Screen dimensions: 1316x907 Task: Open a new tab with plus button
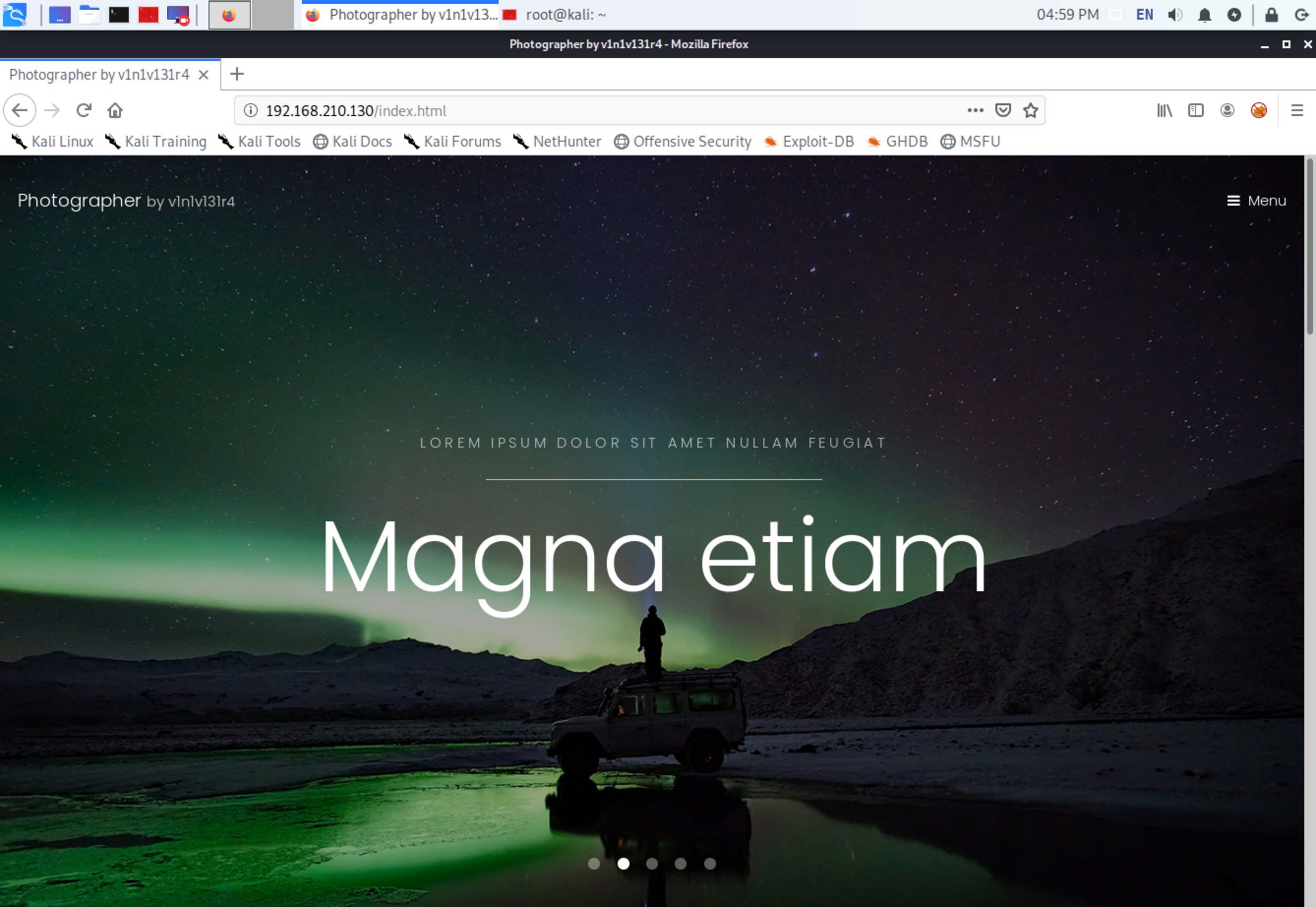tap(237, 74)
